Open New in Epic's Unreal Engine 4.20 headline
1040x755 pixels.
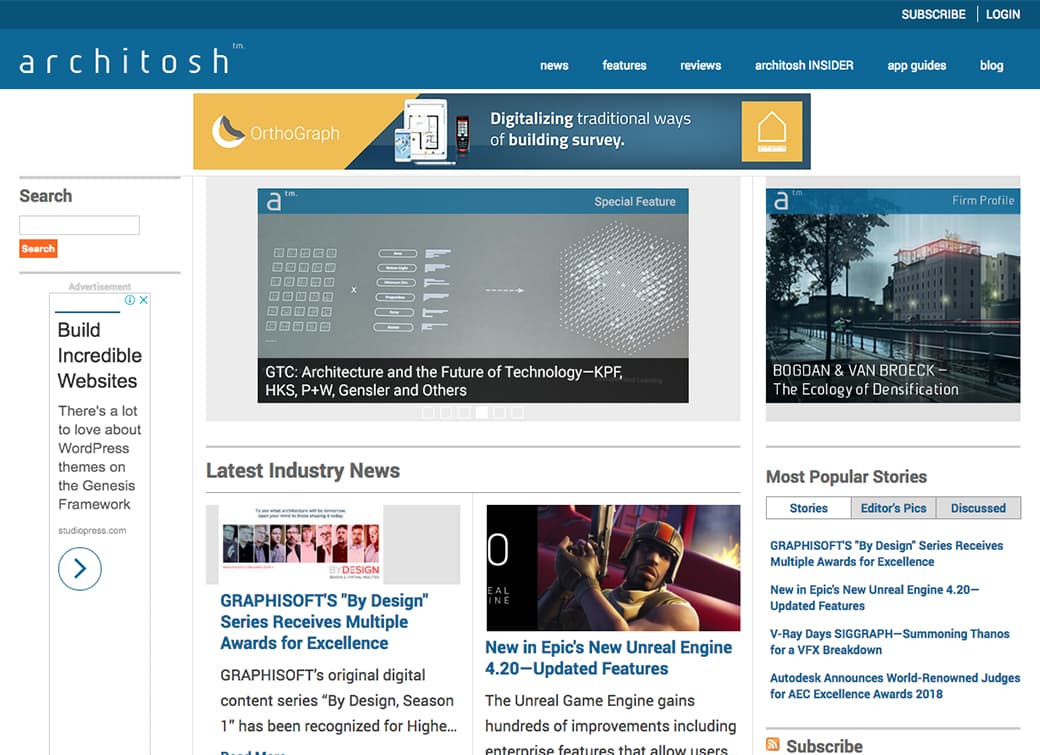(608, 657)
